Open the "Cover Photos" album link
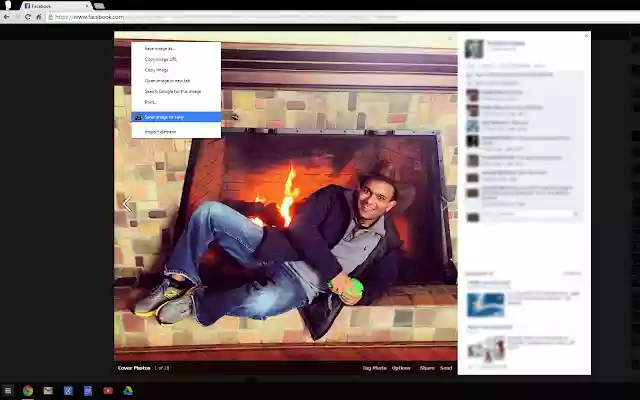 134,368
